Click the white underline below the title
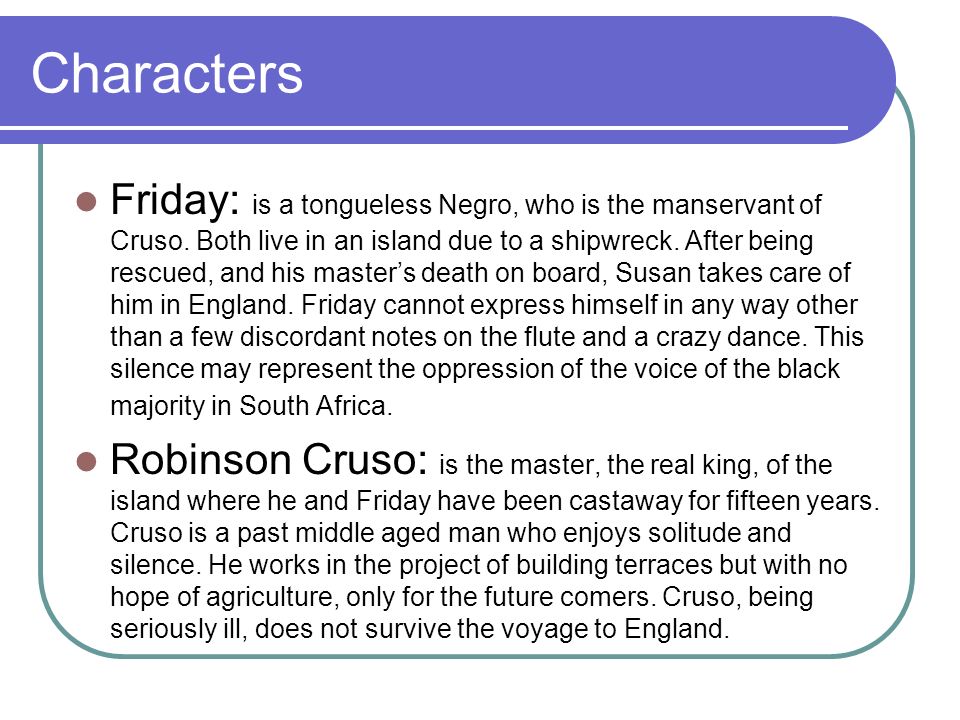The width and height of the screenshot is (960, 720). coord(424,128)
